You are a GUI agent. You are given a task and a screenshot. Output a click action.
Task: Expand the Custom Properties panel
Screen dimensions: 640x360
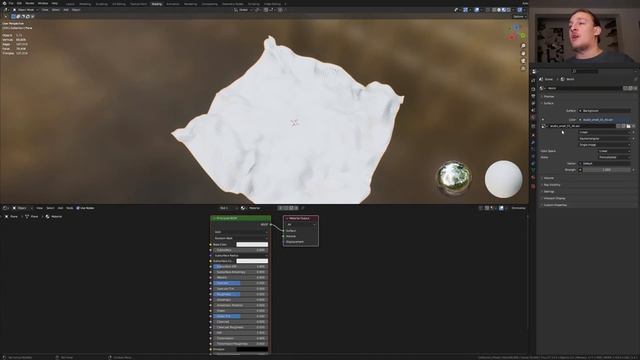pyautogui.click(x=587, y=205)
